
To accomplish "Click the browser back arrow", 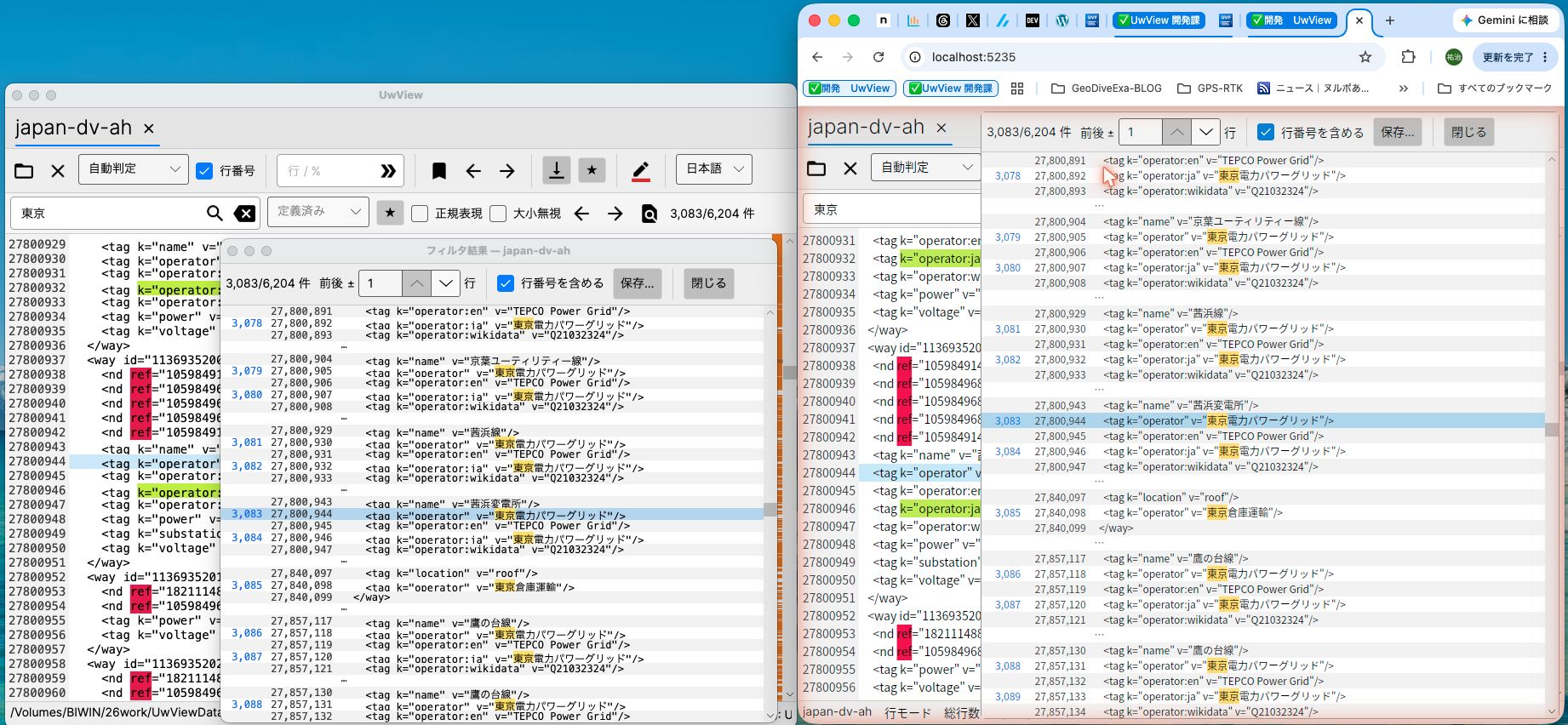I will click(x=817, y=57).
